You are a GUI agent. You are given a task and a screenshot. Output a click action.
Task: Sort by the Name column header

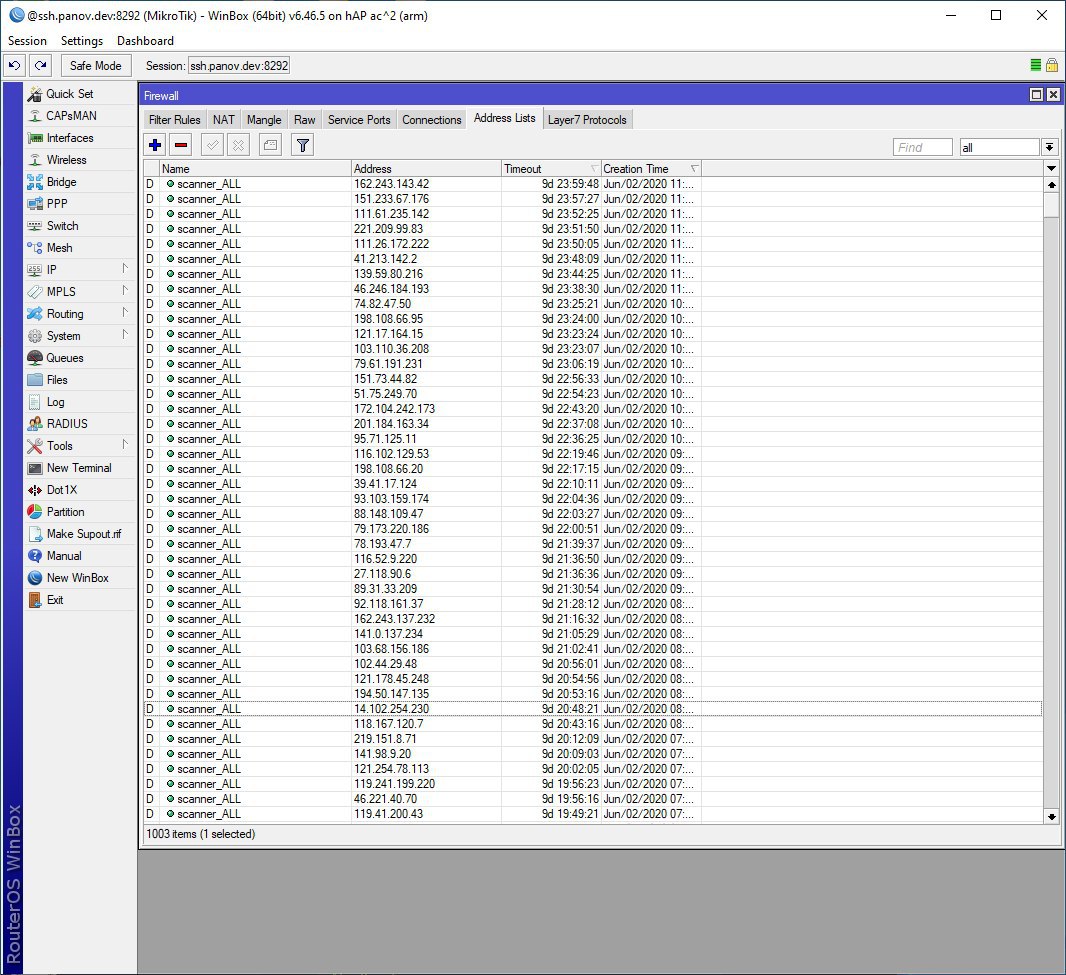click(x=255, y=169)
